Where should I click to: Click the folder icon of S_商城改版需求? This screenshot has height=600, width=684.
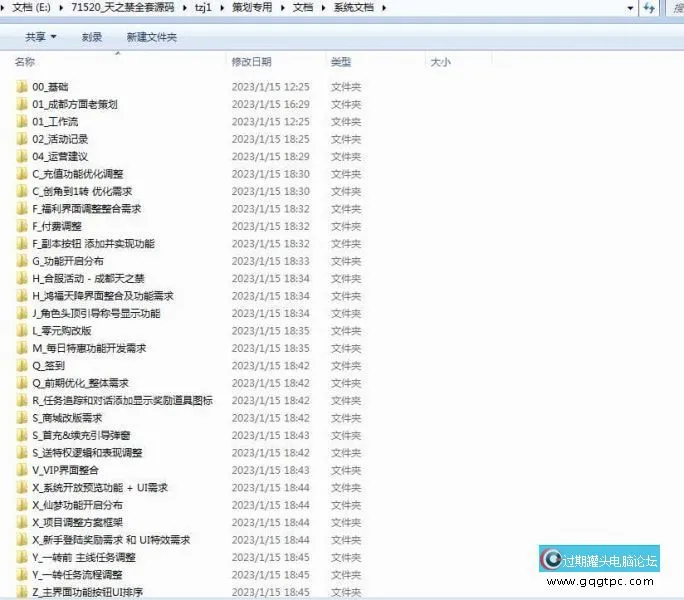pos(22,418)
